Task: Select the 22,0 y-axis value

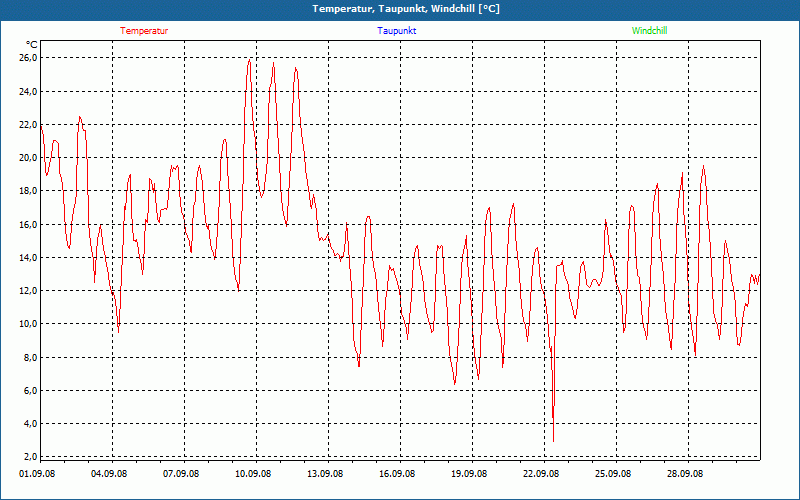Action: pos(28,124)
